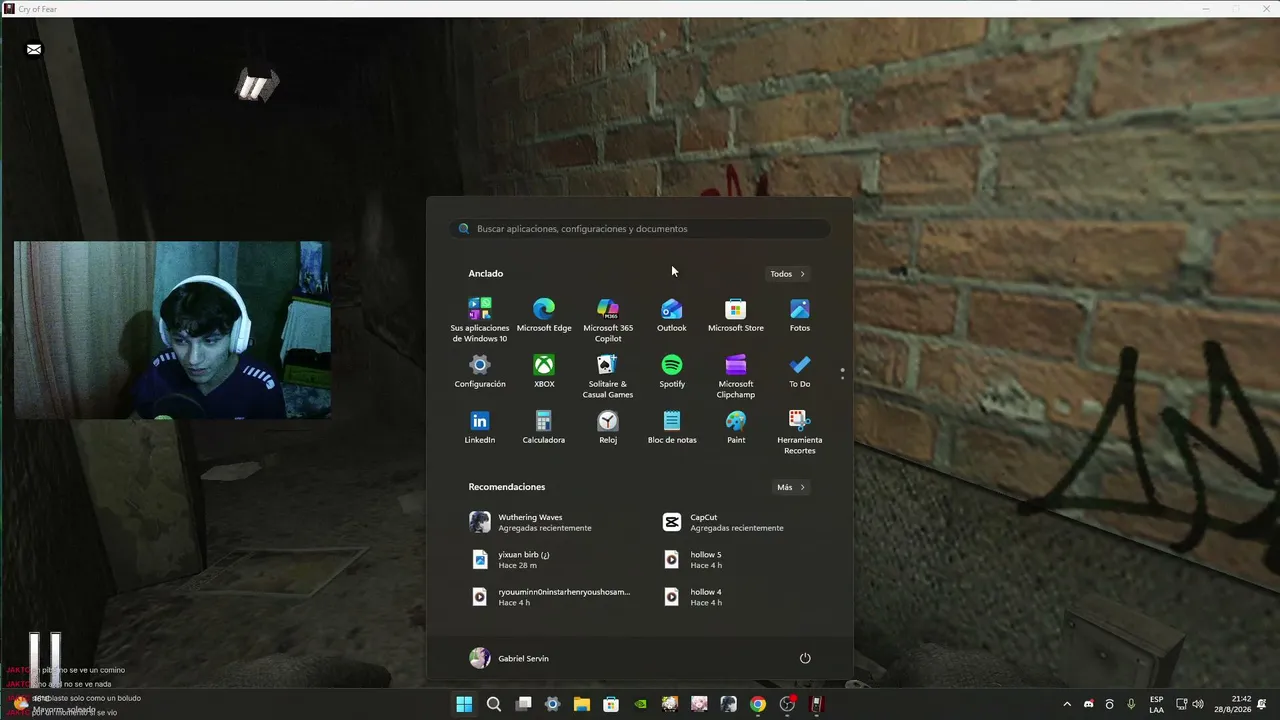Viewport: 1280px width, 720px height.
Task: Focus the Buscar aplicaciones search field
Action: (640, 229)
